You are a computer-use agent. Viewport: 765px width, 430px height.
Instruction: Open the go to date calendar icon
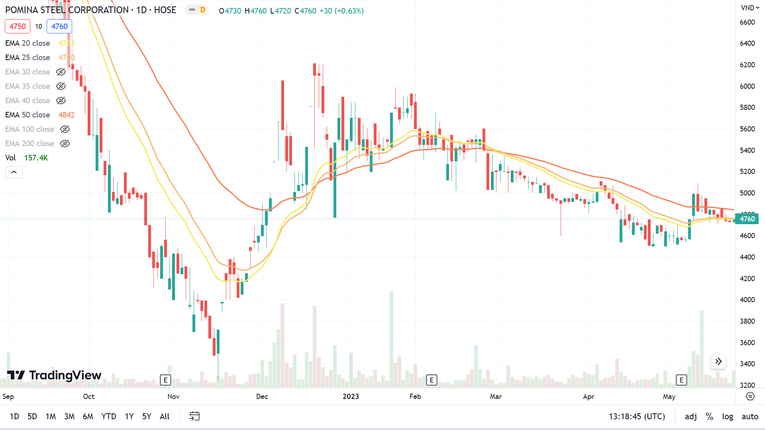click(x=194, y=416)
